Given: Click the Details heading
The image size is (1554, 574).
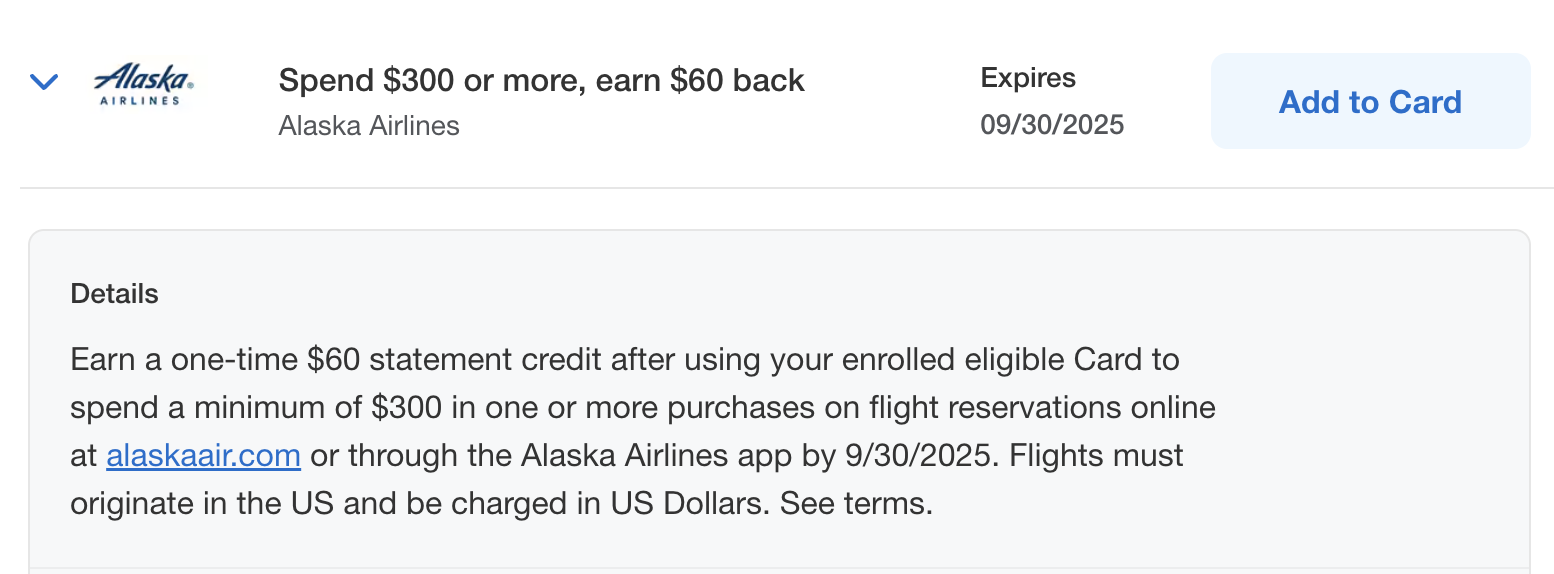Looking at the screenshot, I should 114,294.
